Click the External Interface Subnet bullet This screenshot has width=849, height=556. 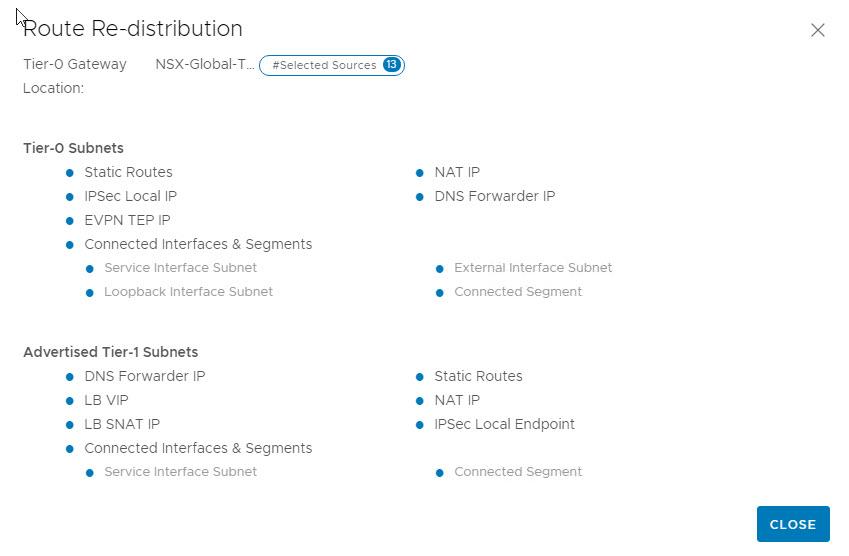[441, 269]
